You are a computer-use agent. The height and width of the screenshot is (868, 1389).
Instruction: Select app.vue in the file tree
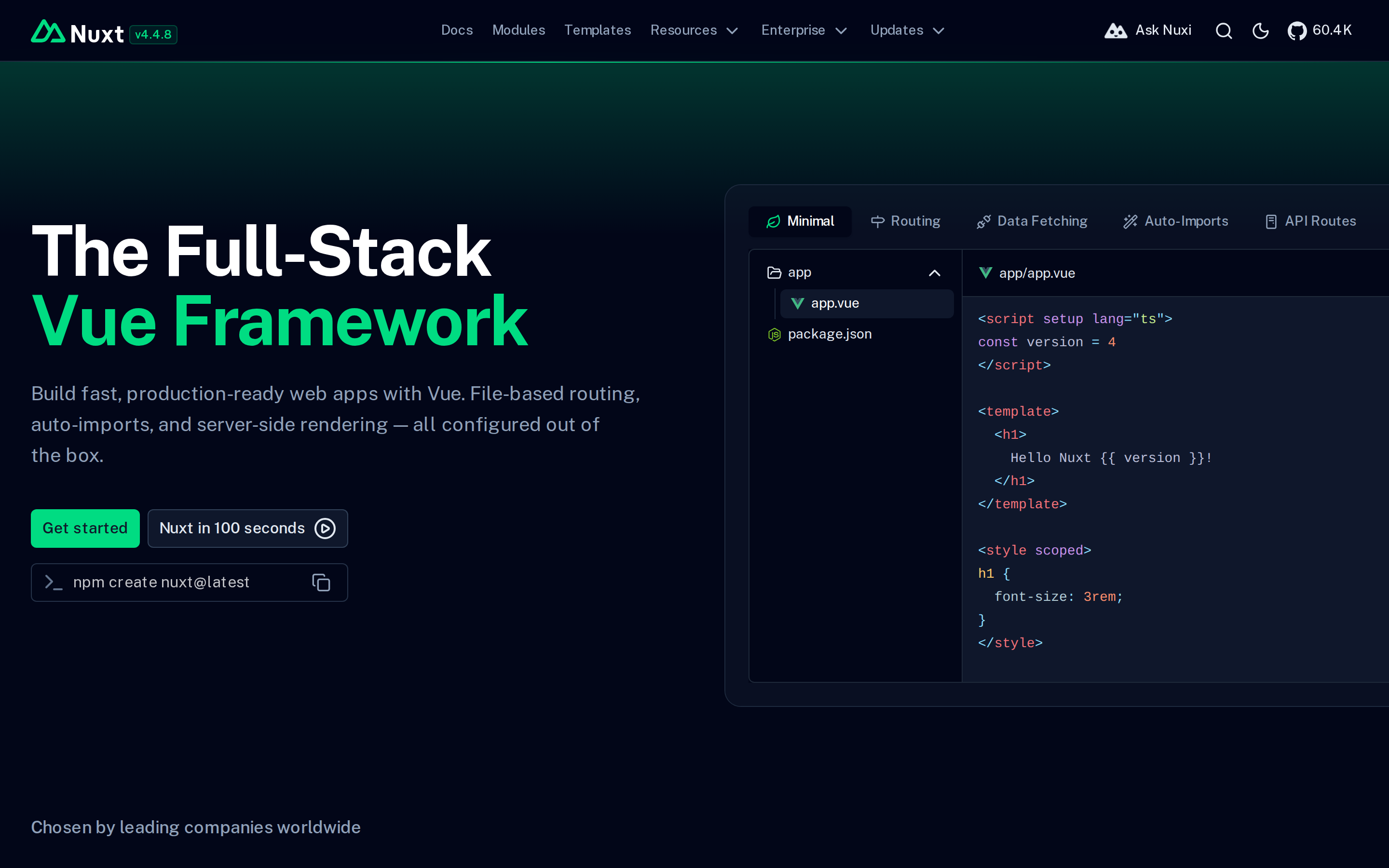click(x=867, y=303)
